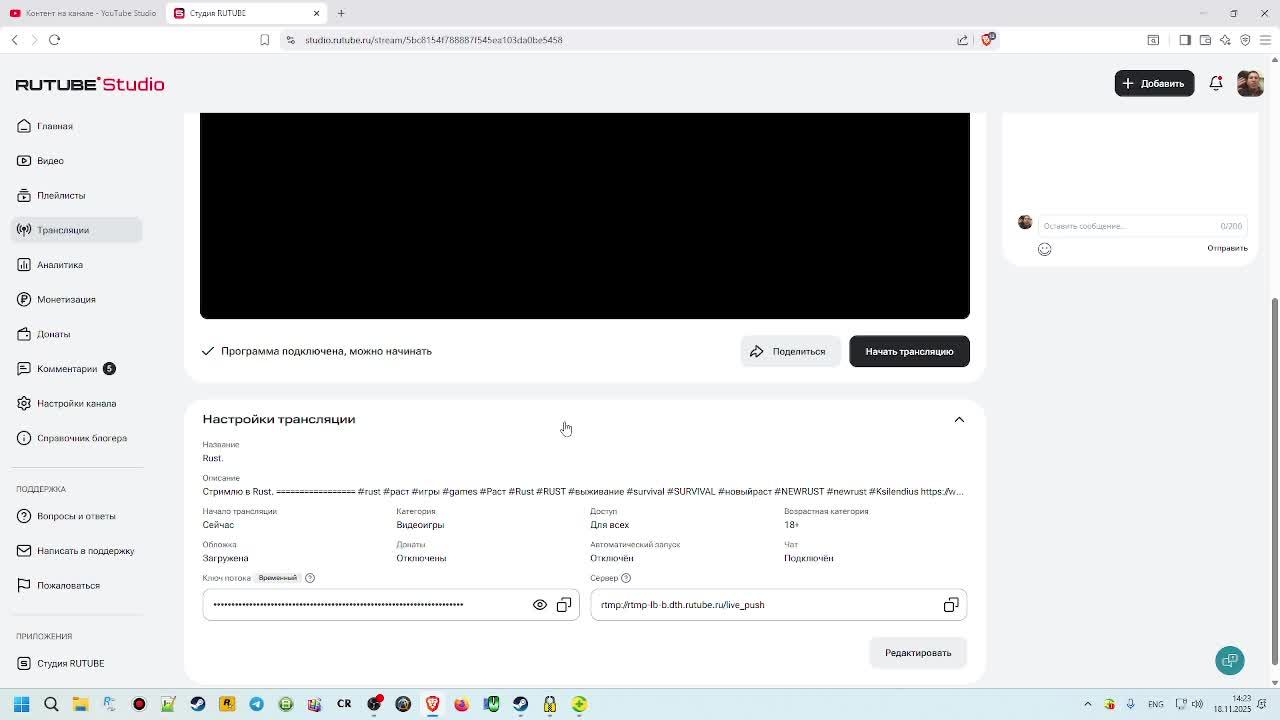Click the Пожаловаться link
This screenshot has height=720, width=1280.
coord(68,585)
